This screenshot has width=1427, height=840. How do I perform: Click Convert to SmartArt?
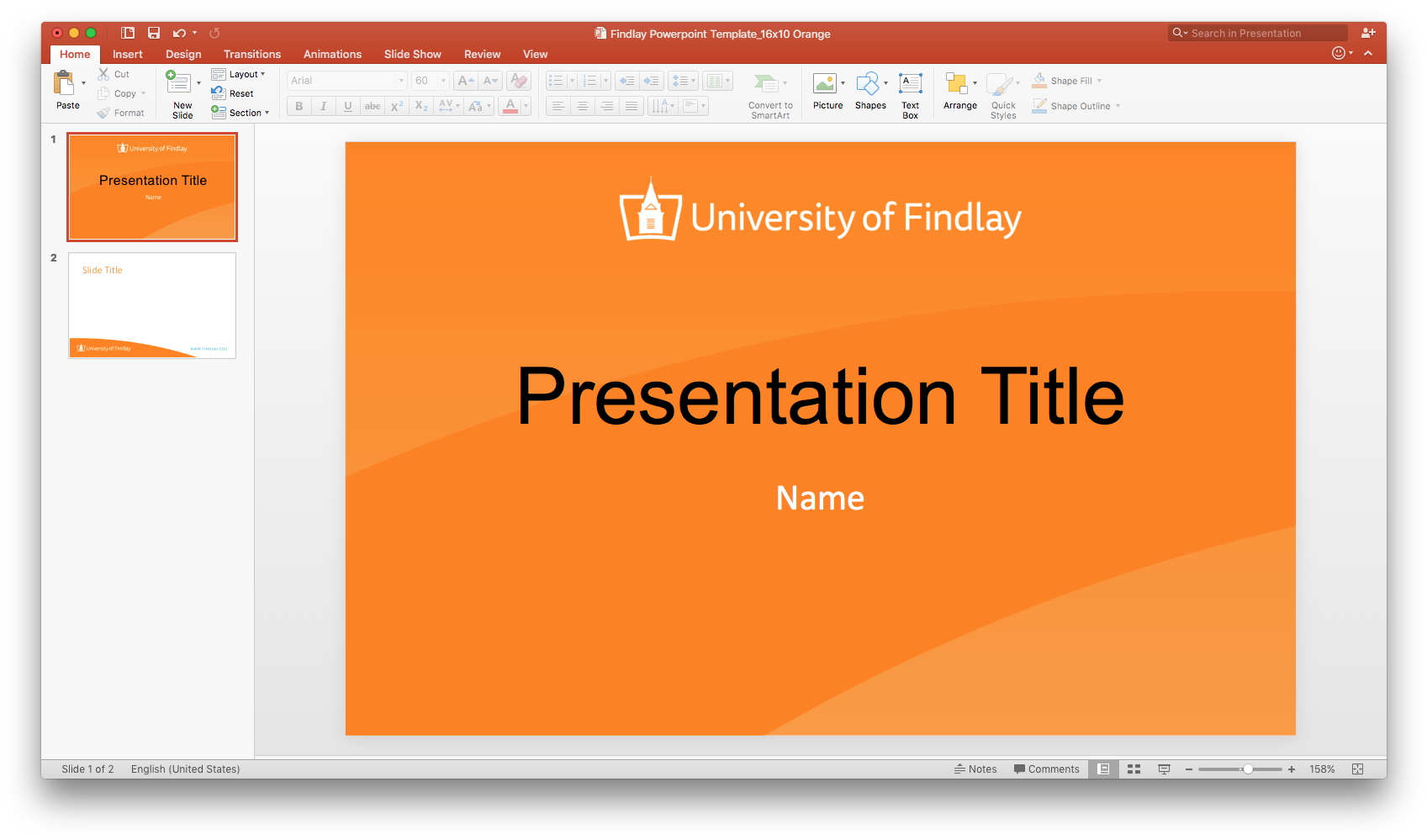pos(768,92)
